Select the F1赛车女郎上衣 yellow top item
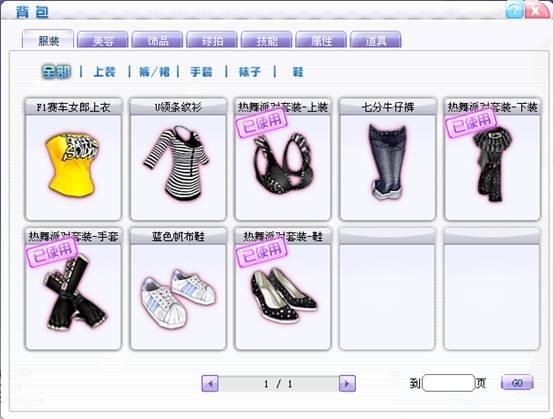553x419 pixels. 73,159
